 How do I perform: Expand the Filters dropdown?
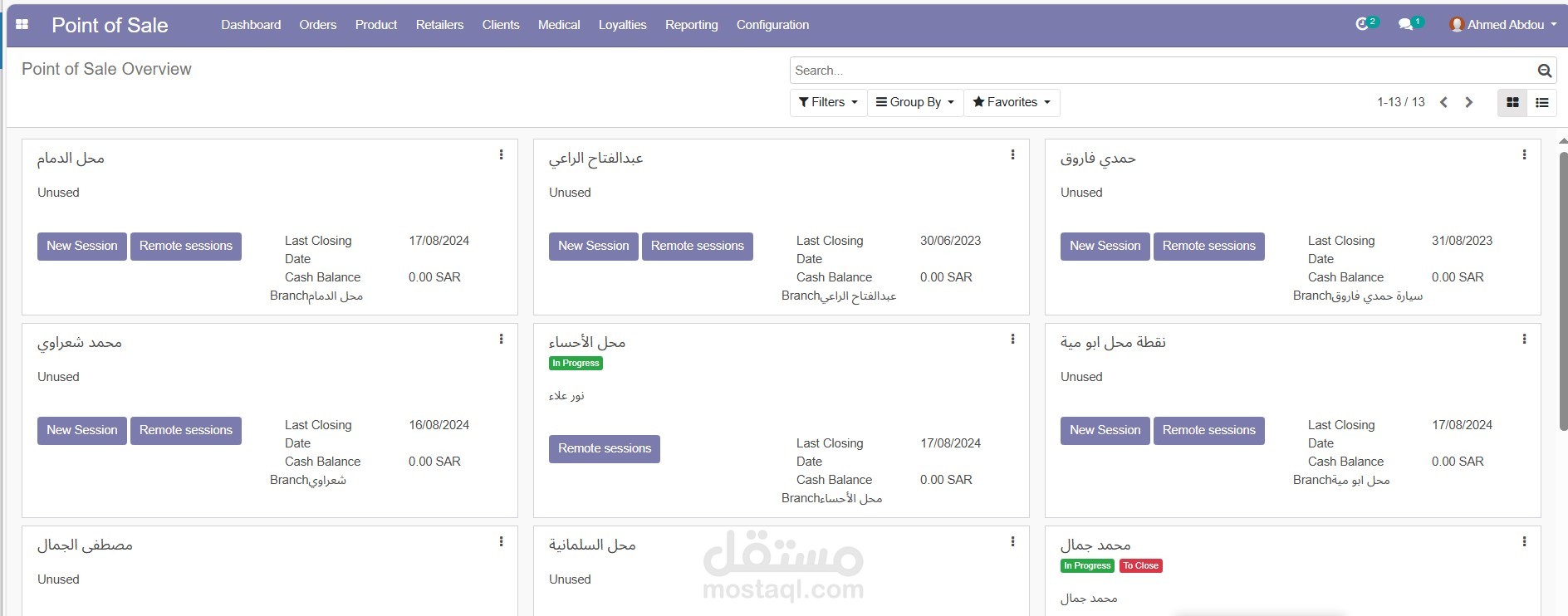pos(828,102)
